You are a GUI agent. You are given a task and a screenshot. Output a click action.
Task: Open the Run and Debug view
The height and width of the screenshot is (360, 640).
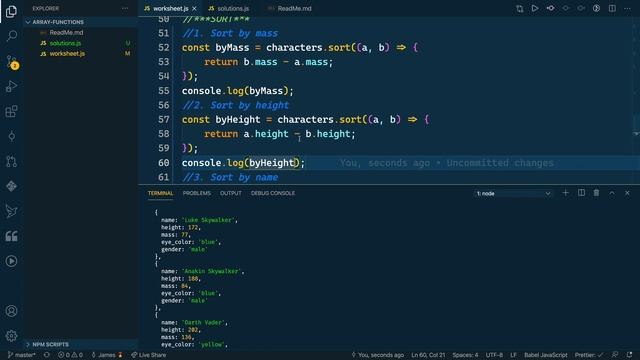(11, 87)
